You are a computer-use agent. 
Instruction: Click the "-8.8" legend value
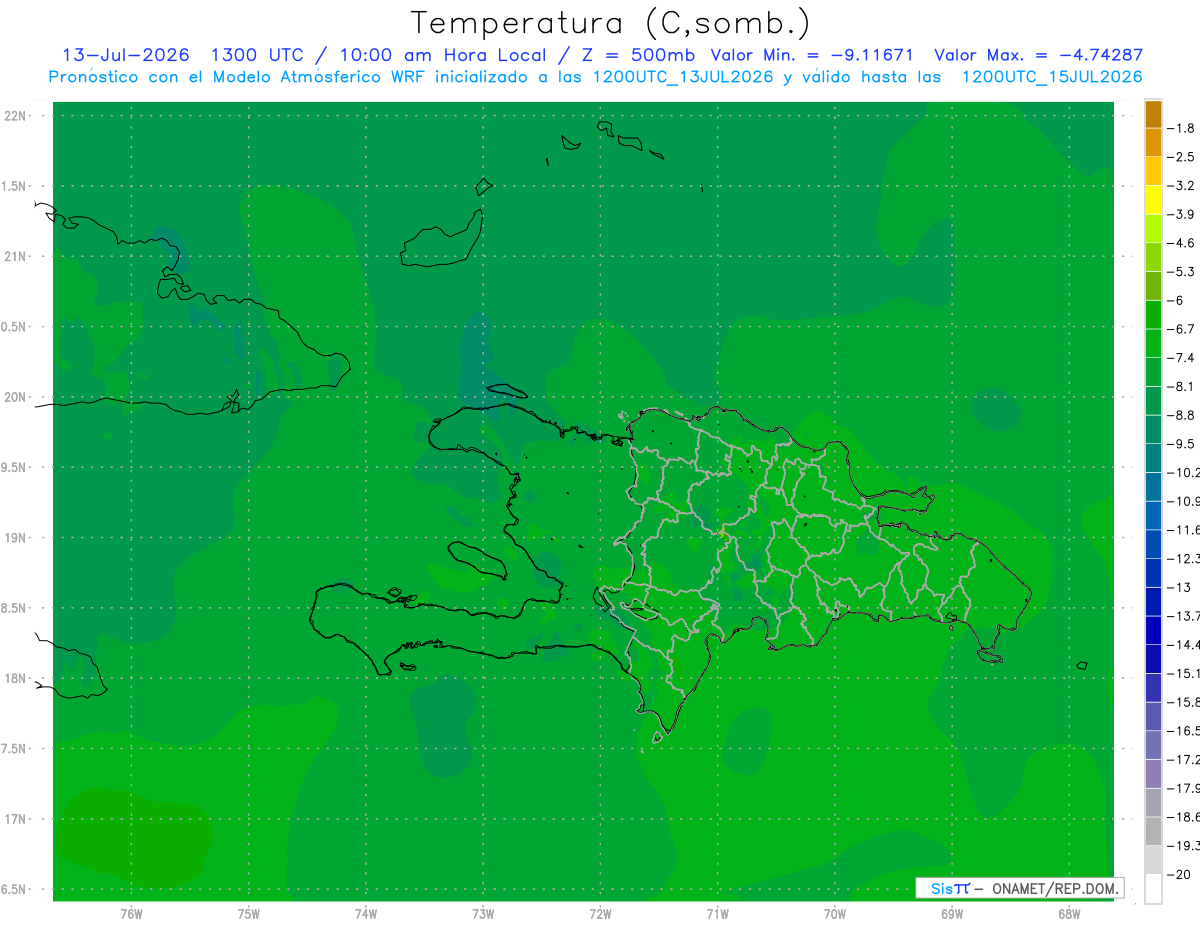1182,415
